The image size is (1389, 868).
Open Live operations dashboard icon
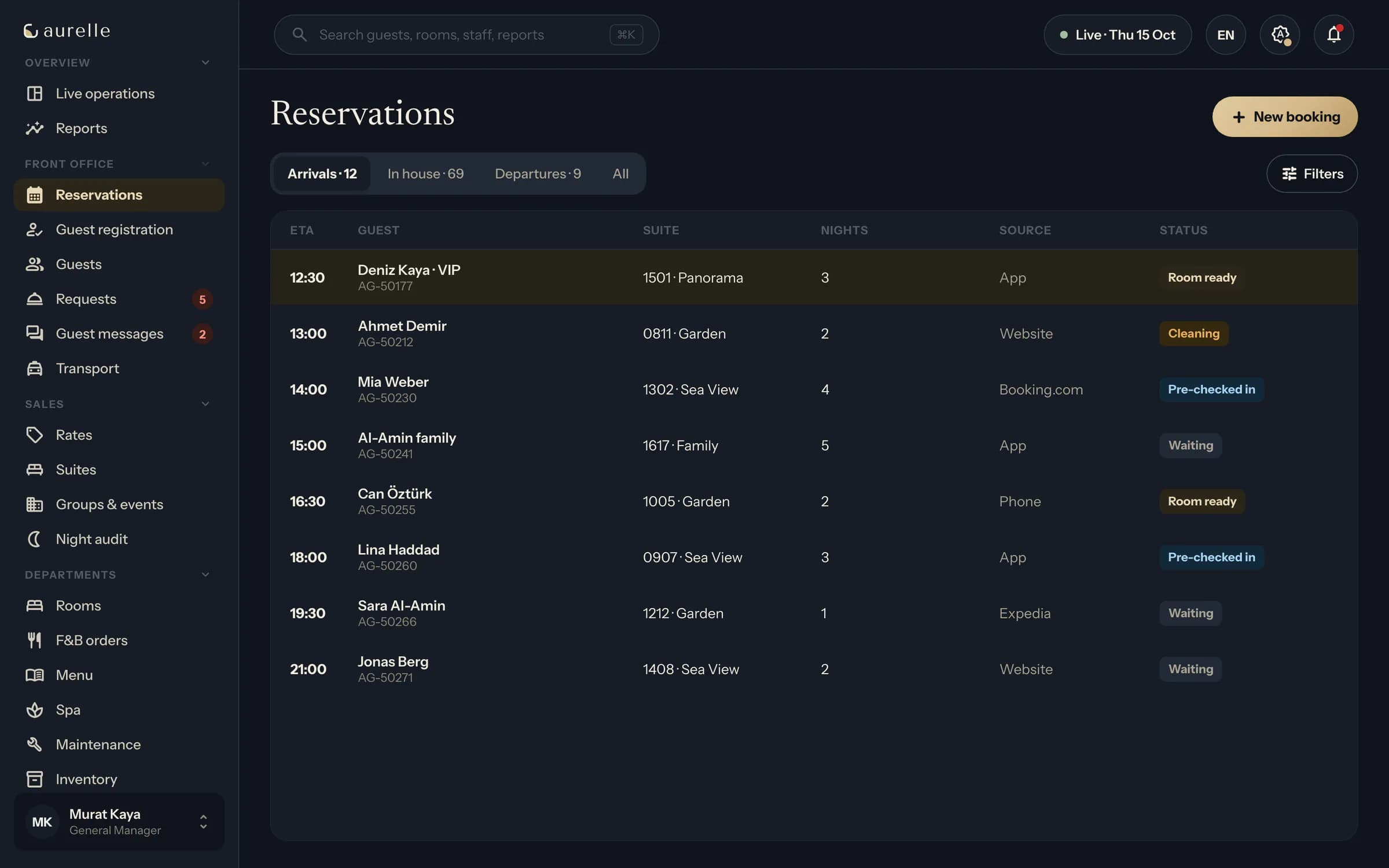(x=35, y=93)
